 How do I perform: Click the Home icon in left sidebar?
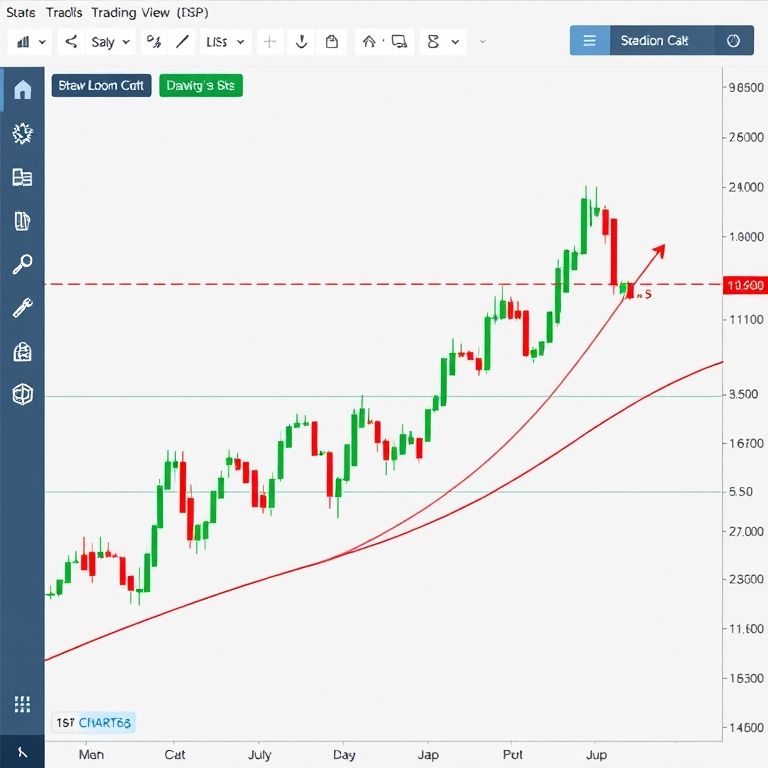click(x=22, y=90)
